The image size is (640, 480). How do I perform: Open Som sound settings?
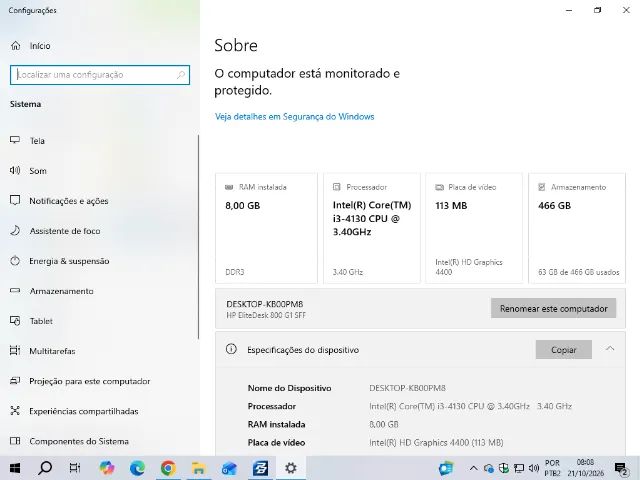click(x=38, y=171)
